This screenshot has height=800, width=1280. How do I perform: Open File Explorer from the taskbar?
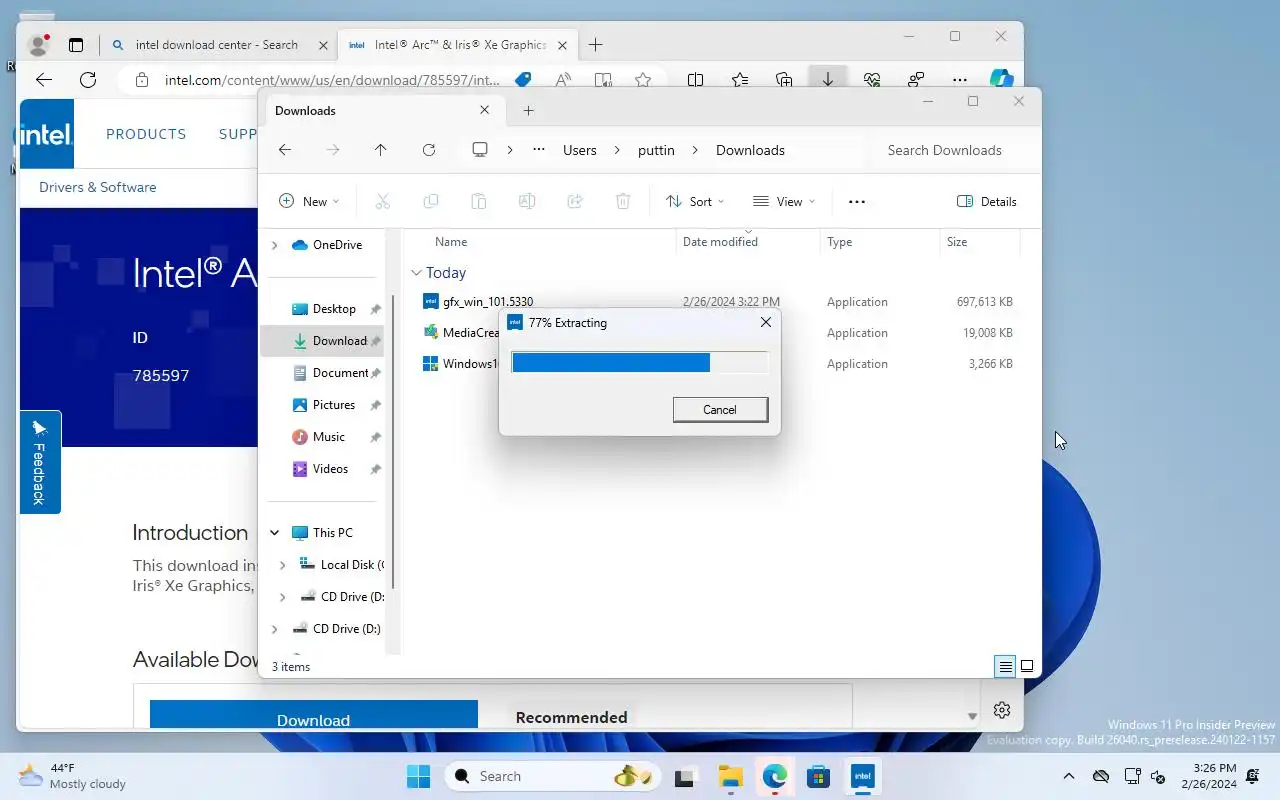(x=730, y=776)
